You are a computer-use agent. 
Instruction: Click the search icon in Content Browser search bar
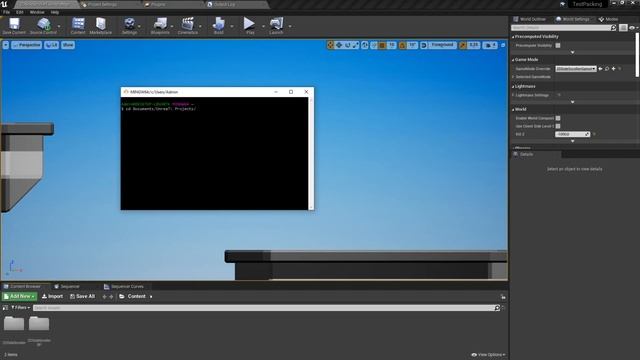(497, 308)
